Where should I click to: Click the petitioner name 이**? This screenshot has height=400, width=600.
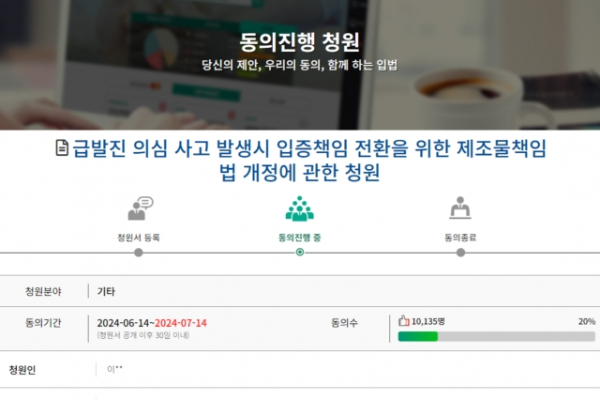pos(115,369)
